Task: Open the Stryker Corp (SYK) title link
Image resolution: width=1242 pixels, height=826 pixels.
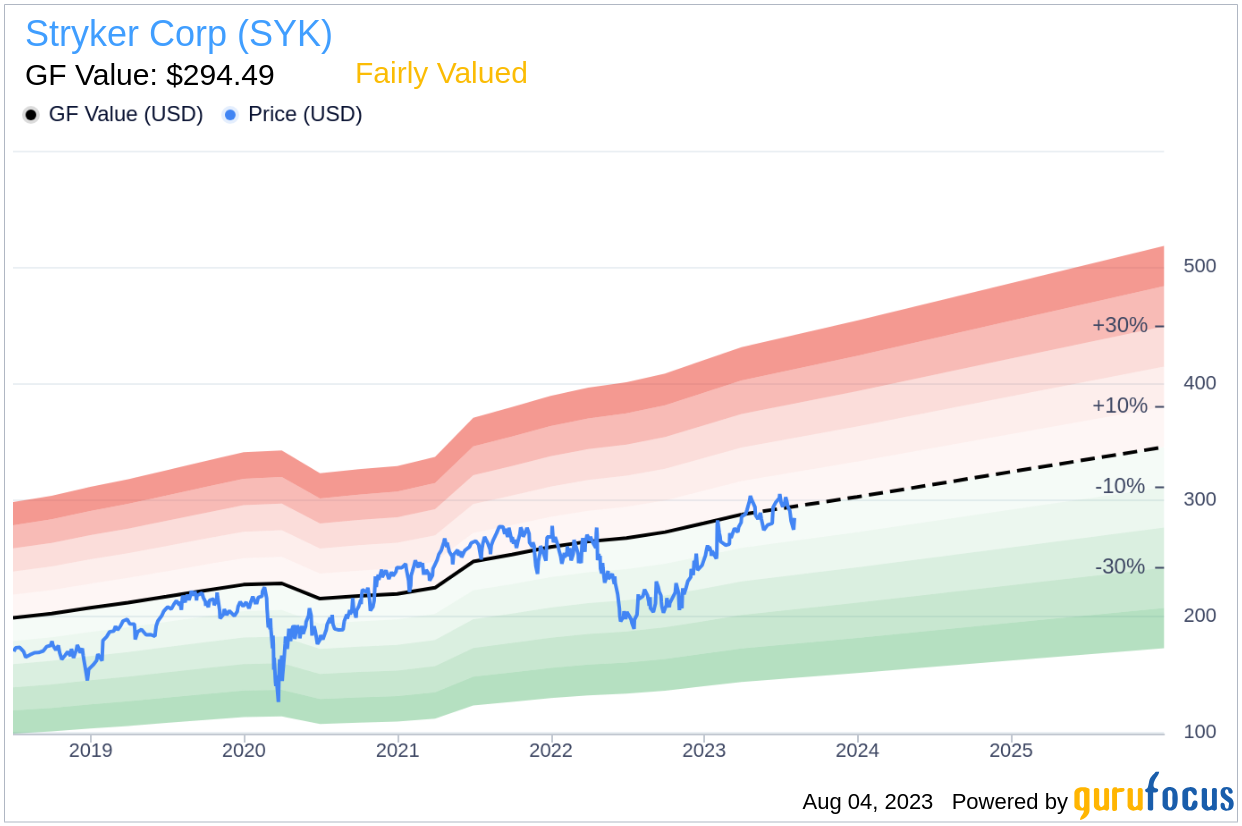Action: click(x=179, y=34)
